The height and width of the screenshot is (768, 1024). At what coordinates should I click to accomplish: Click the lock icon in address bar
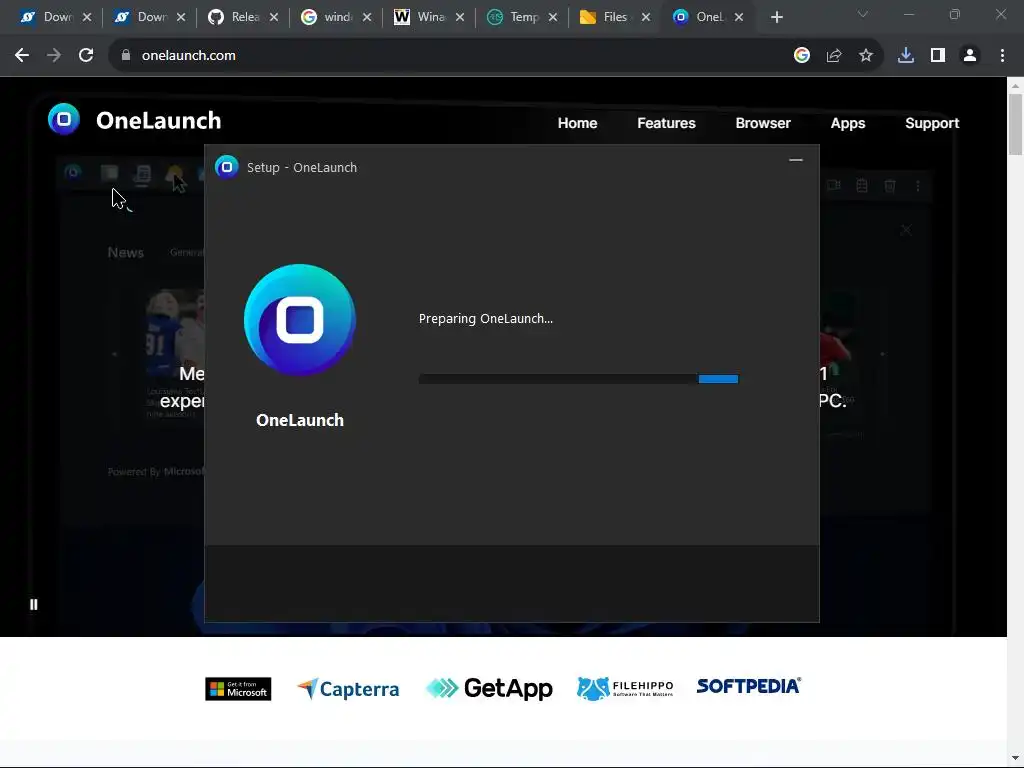click(x=126, y=56)
